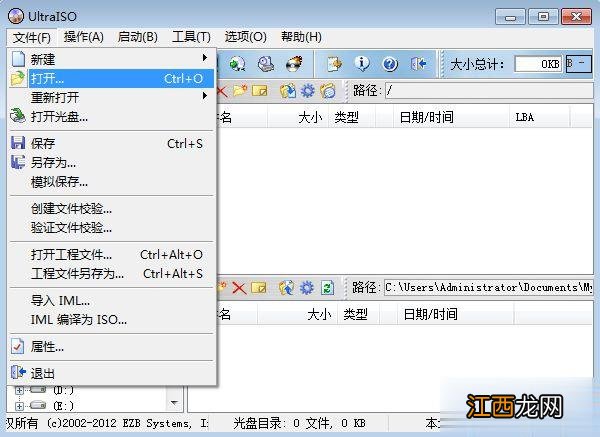Click the burn CD/DVD image flame icon

(294, 64)
